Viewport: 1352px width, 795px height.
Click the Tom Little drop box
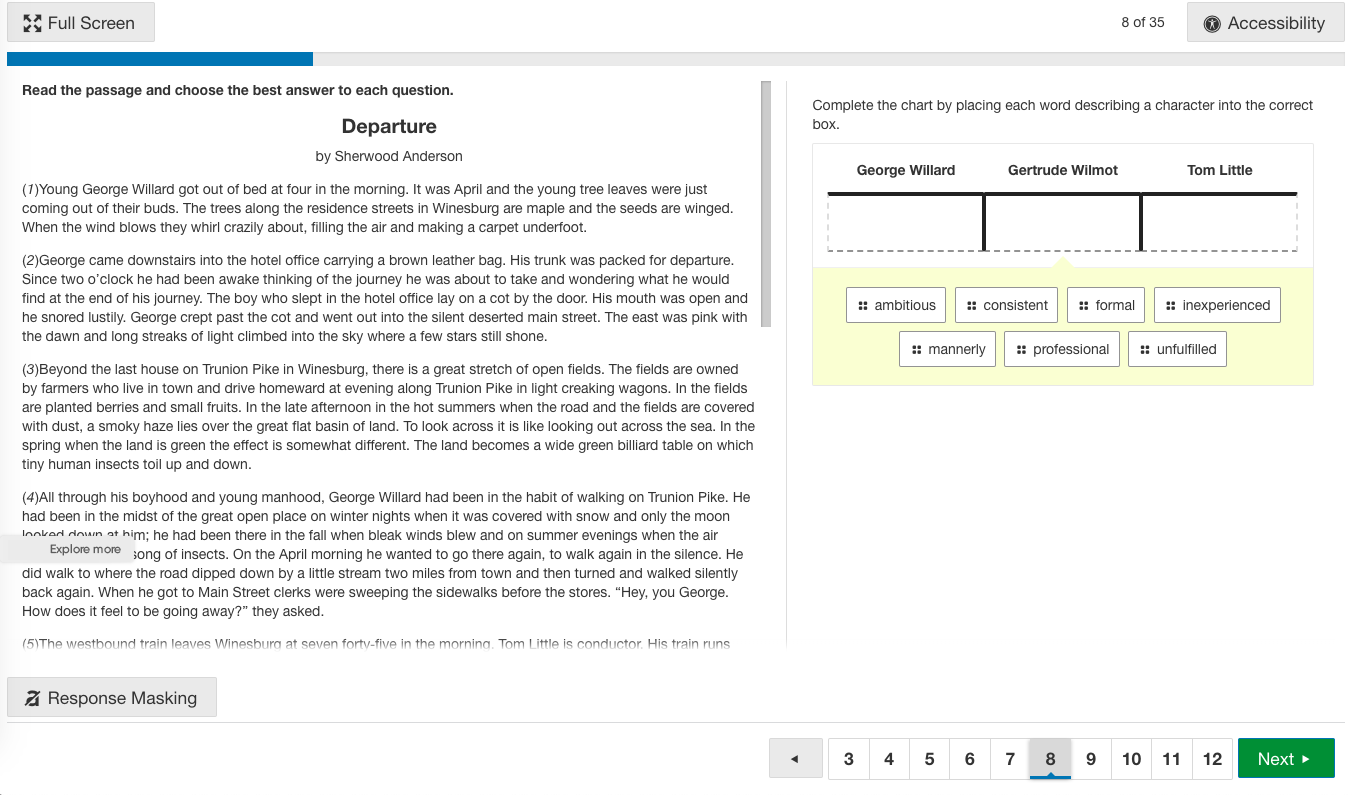coord(1220,222)
